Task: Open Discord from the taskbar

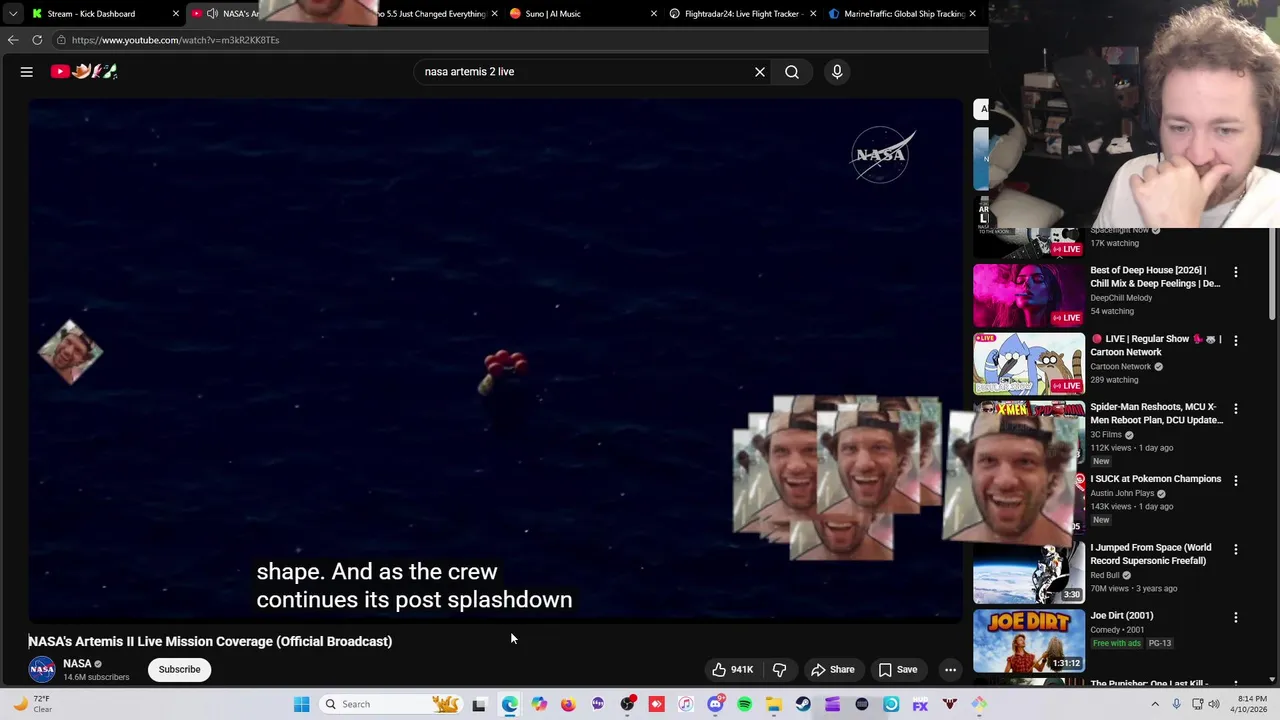Action: pyautogui.click(x=715, y=704)
